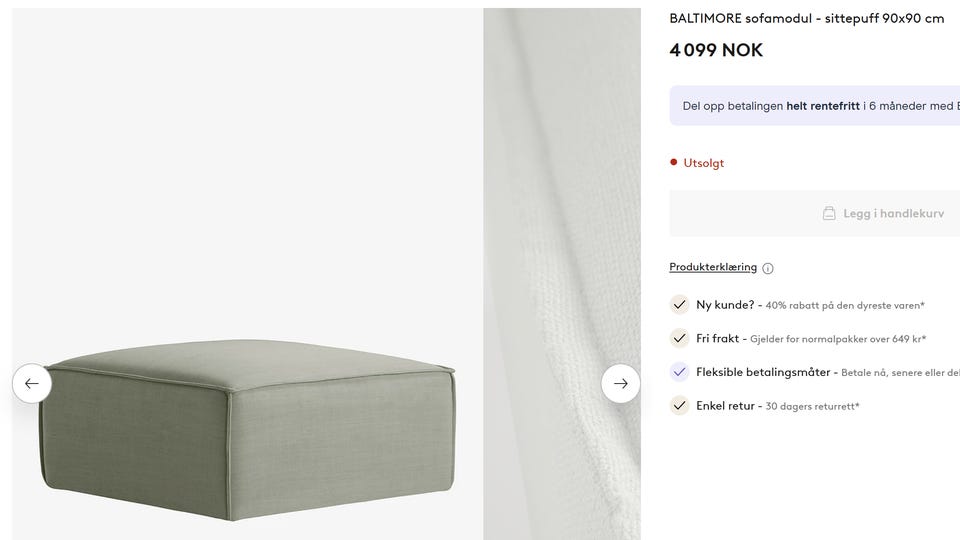
Task: Click the checkmark icon beside Ny kunde?
Action: point(680,304)
